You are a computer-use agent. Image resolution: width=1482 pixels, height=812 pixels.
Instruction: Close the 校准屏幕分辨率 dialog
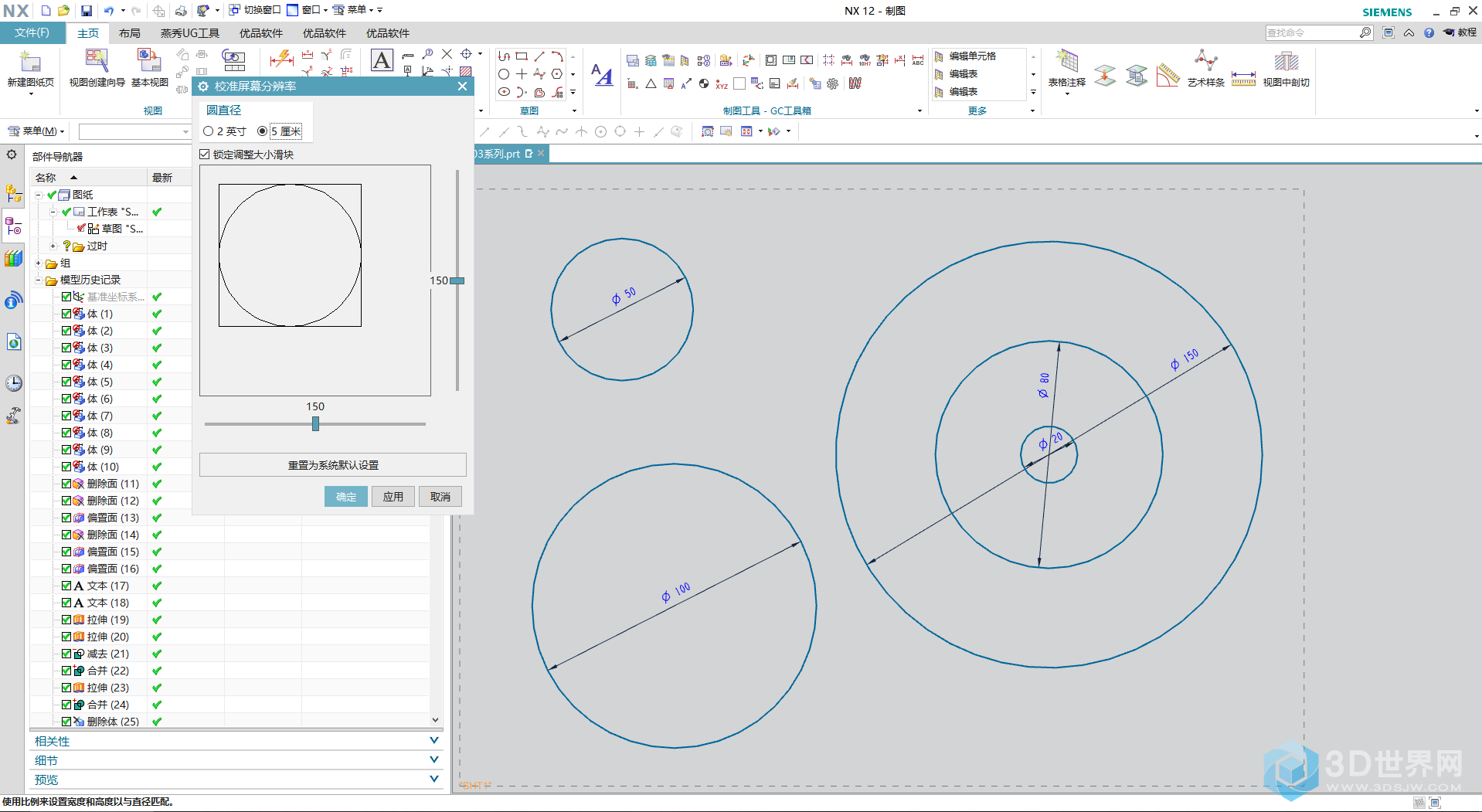pyautogui.click(x=462, y=86)
